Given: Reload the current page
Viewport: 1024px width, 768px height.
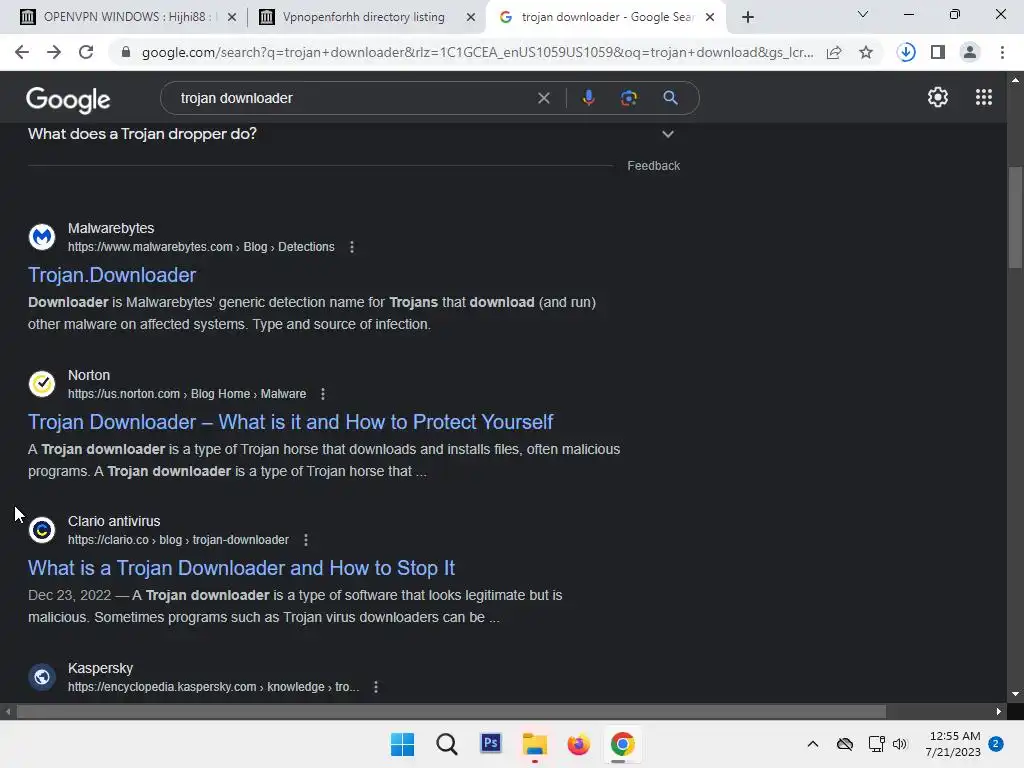Looking at the screenshot, I should (x=86, y=52).
